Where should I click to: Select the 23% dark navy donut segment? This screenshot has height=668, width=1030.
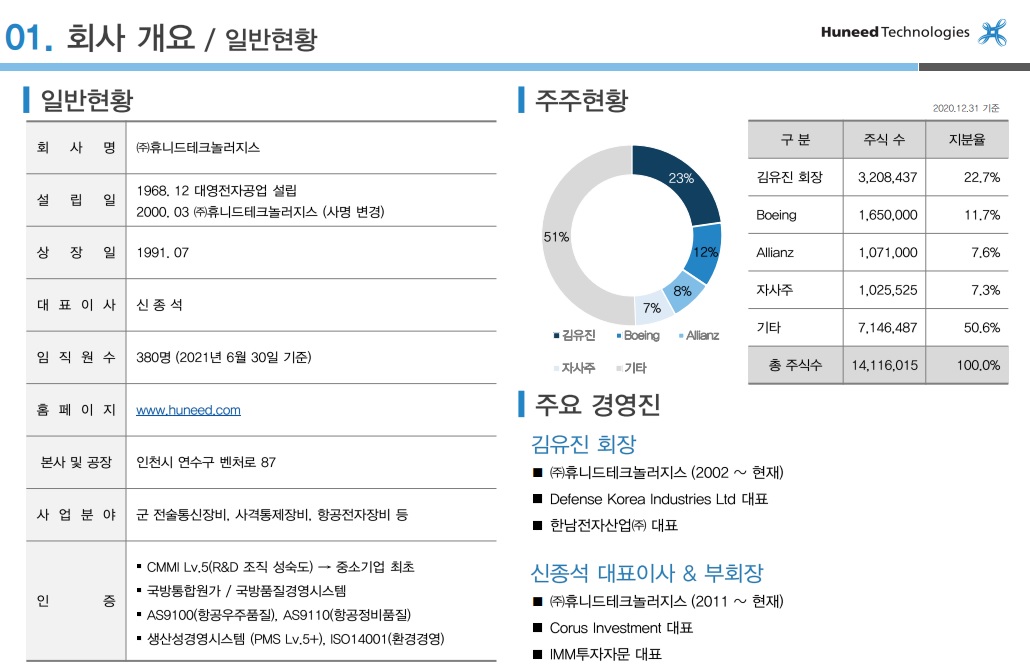click(681, 179)
